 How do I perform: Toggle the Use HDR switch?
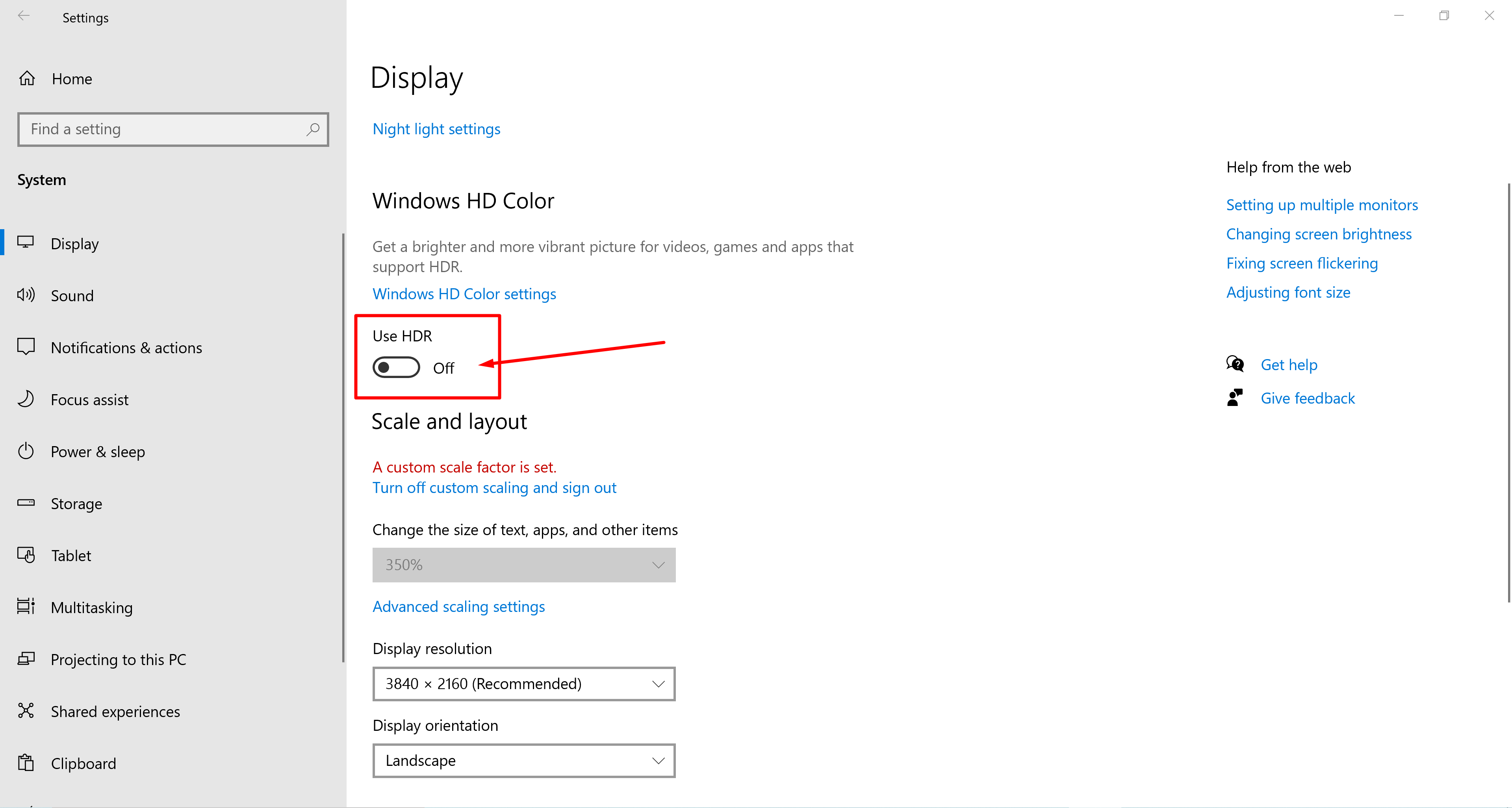(396, 367)
